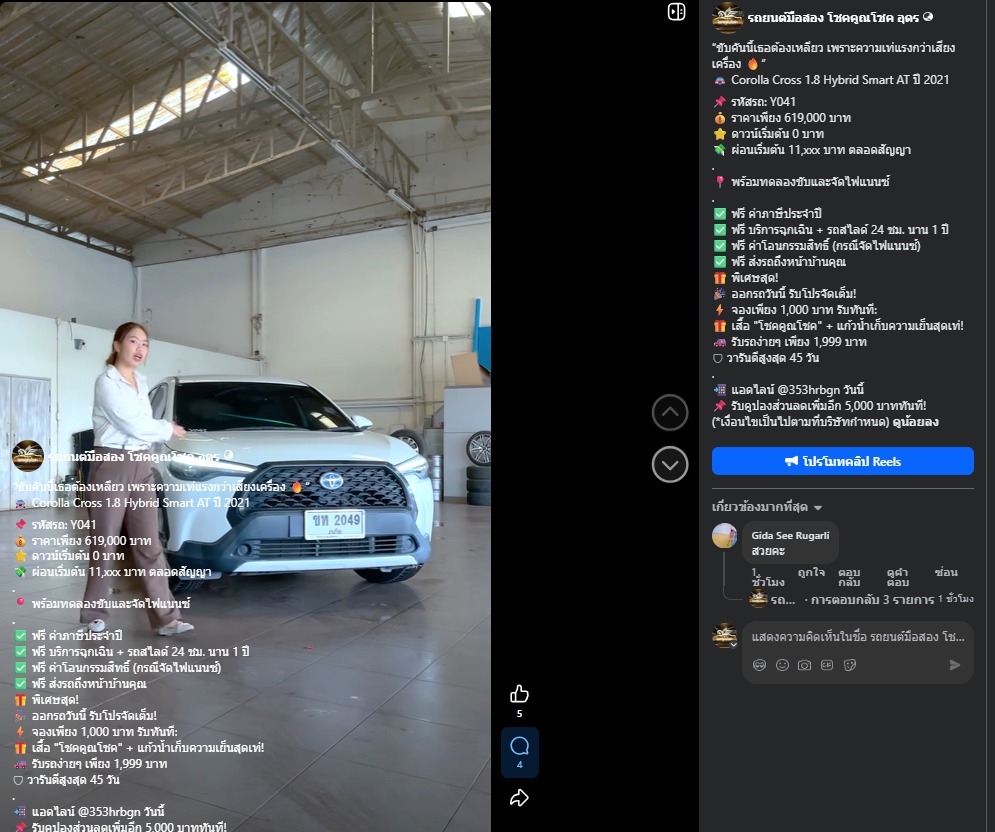995x832 pixels.
Task: Go to next reel with down chevron
Action: (670, 465)
